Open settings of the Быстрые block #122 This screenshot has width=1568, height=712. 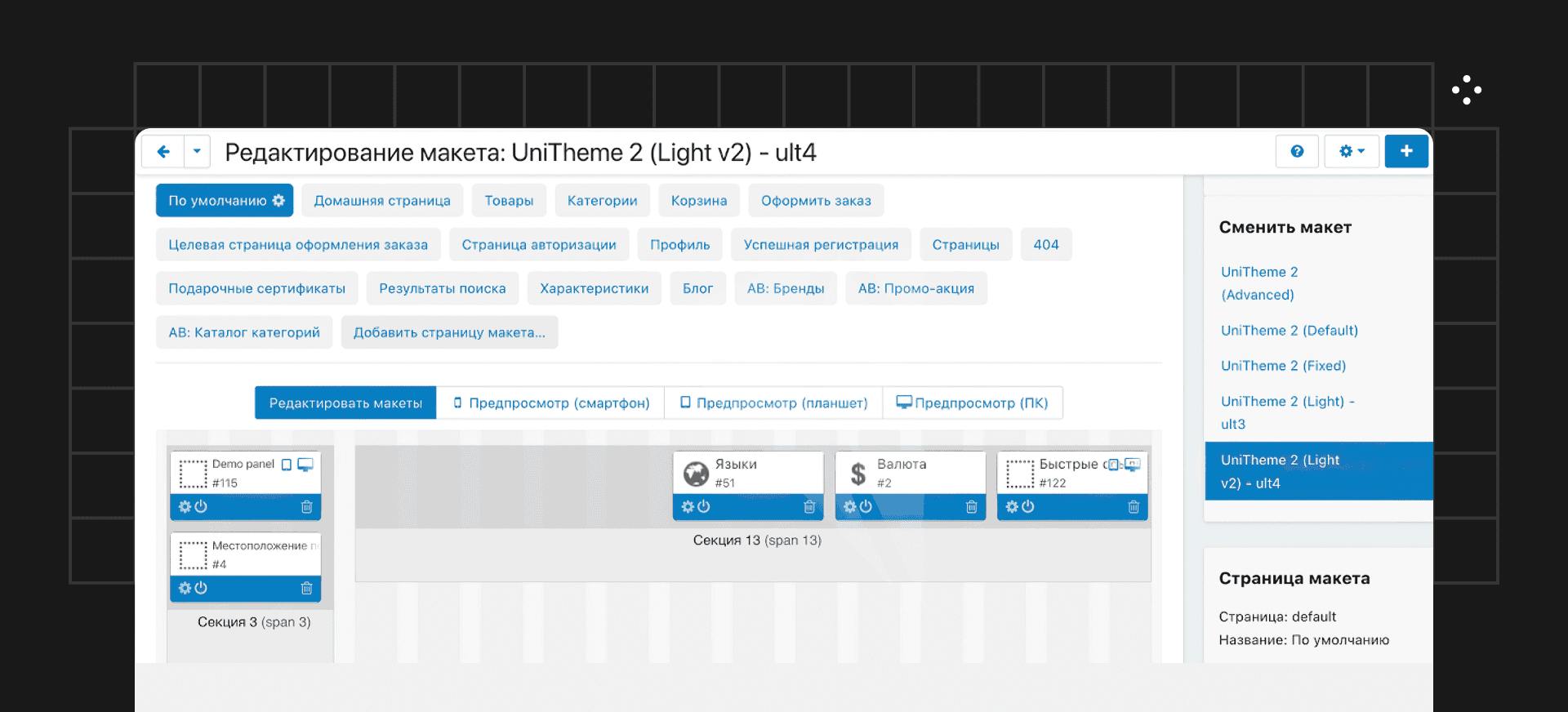(x=1012, y=507)
